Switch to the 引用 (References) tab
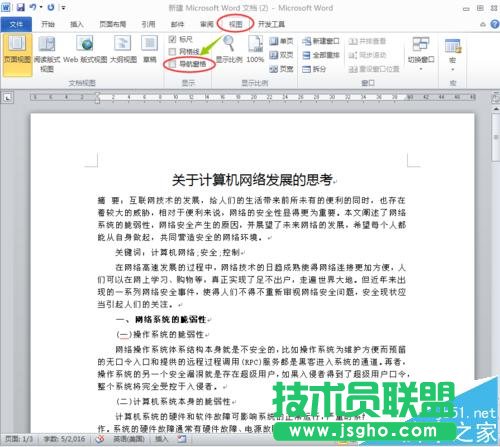This screenshot has height=447, width=500. pyautogui.click(x=148, y=24)
